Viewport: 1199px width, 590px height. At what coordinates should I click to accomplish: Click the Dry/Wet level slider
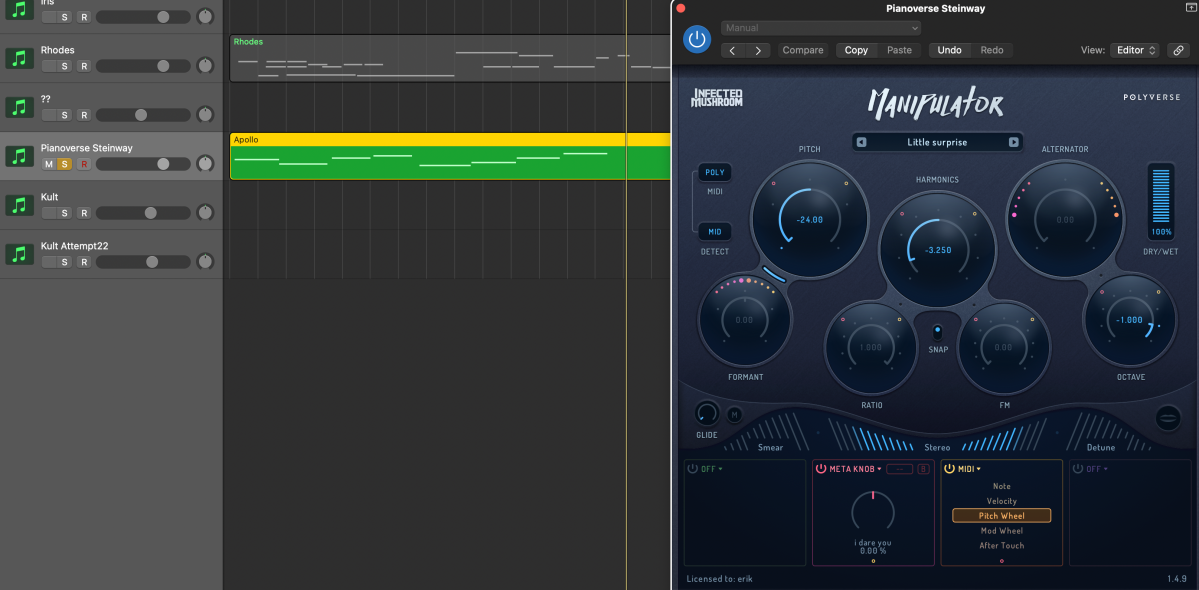pos(1160,195)
